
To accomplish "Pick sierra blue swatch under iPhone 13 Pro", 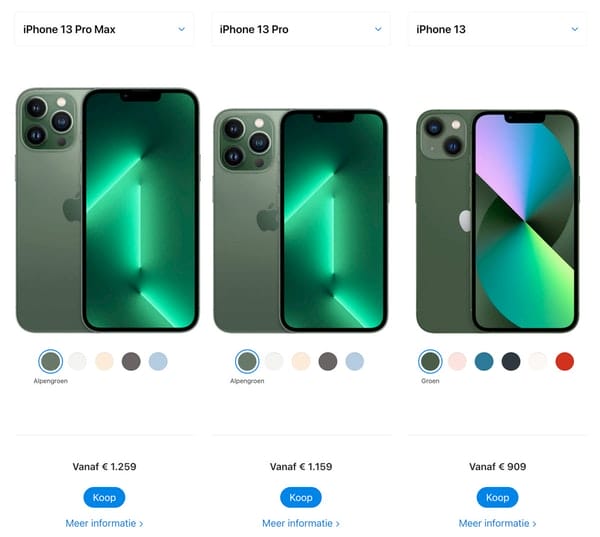I will coord(355,361).
